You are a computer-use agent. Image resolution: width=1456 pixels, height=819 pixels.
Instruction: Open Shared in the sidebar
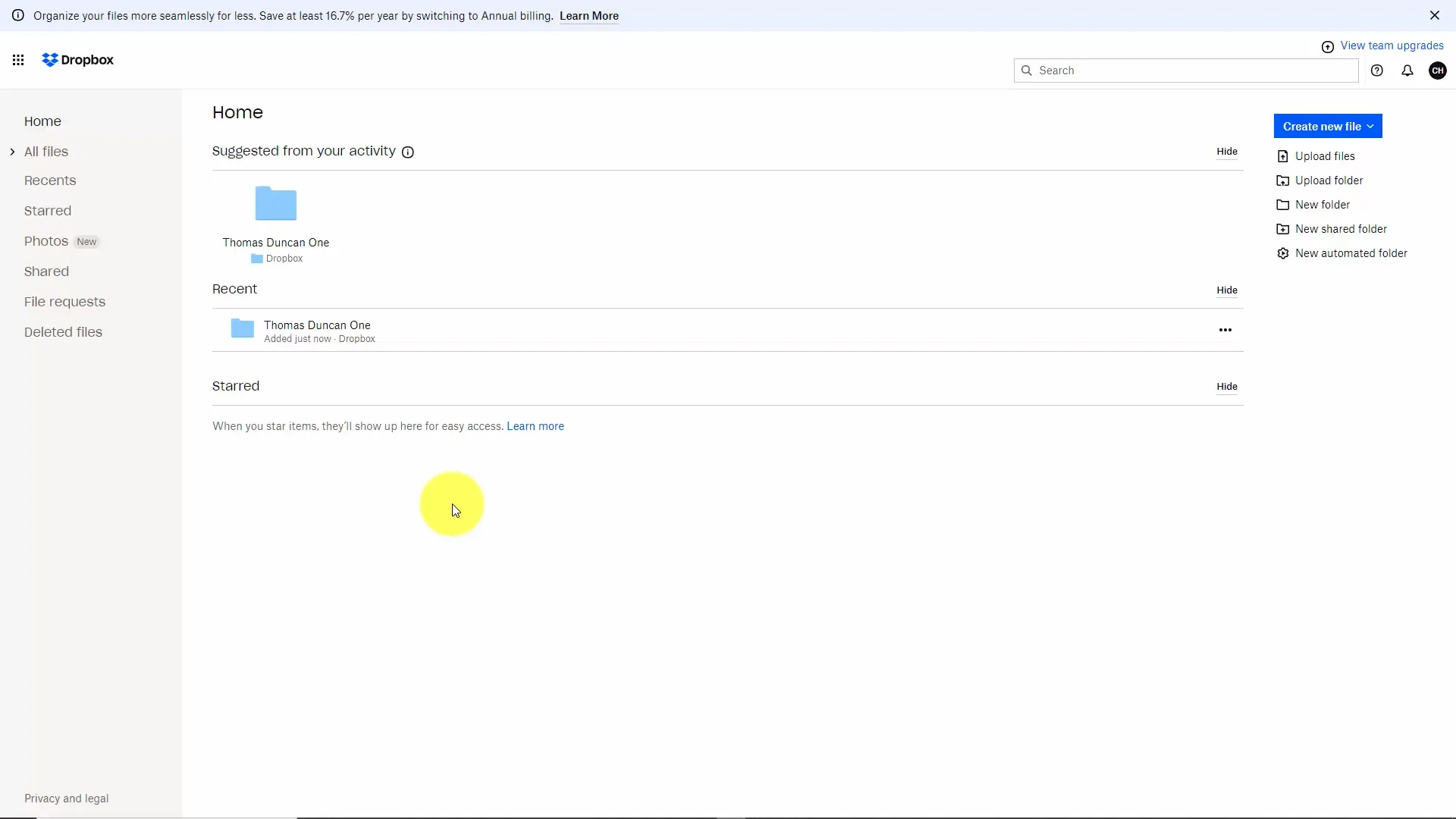click(46, 271)
